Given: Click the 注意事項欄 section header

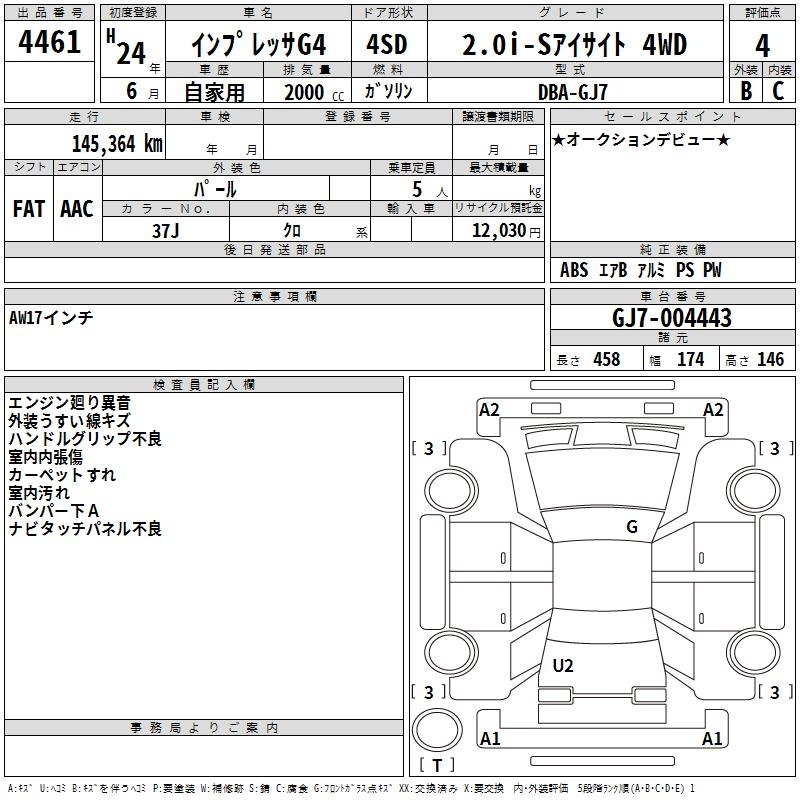Looking at the screenshot, I should click(275, 296).
